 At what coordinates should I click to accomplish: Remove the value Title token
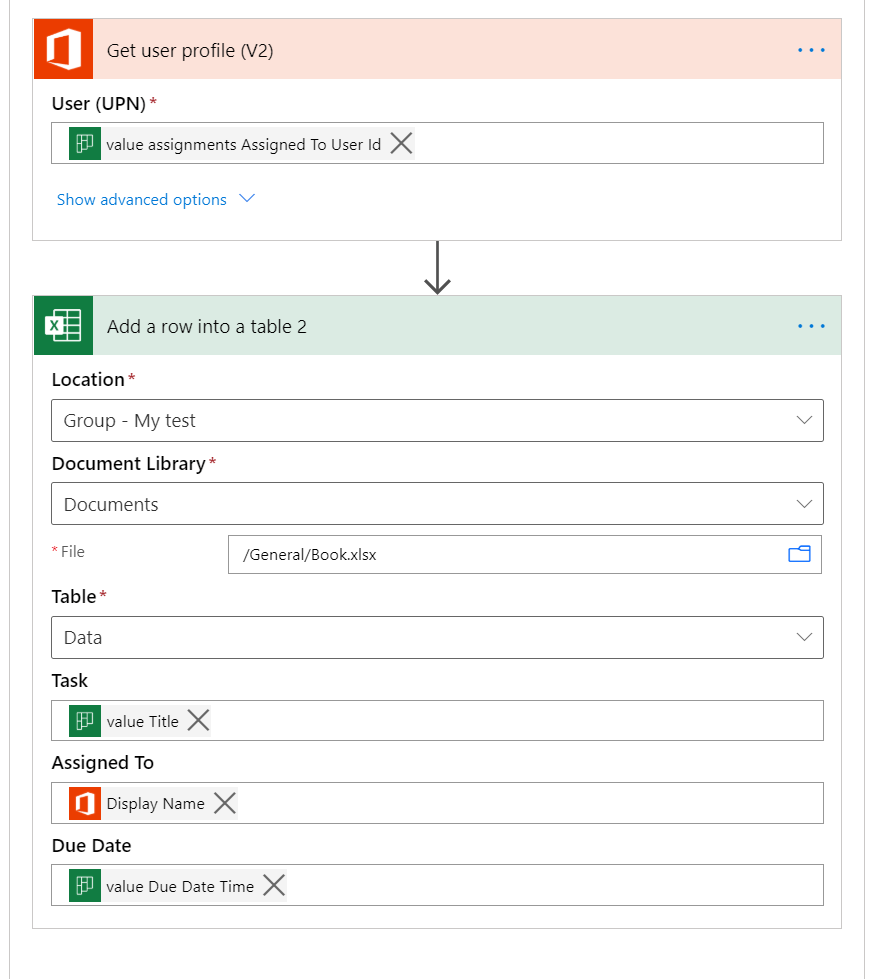[x=198, y=721]
